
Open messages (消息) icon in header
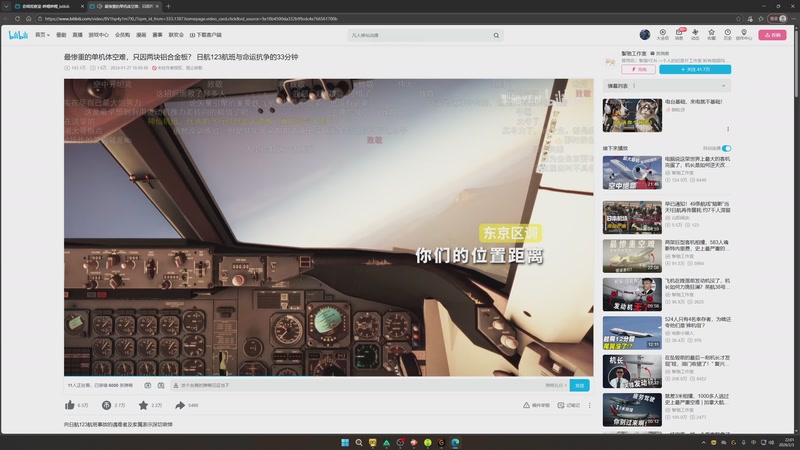point(679,34)
